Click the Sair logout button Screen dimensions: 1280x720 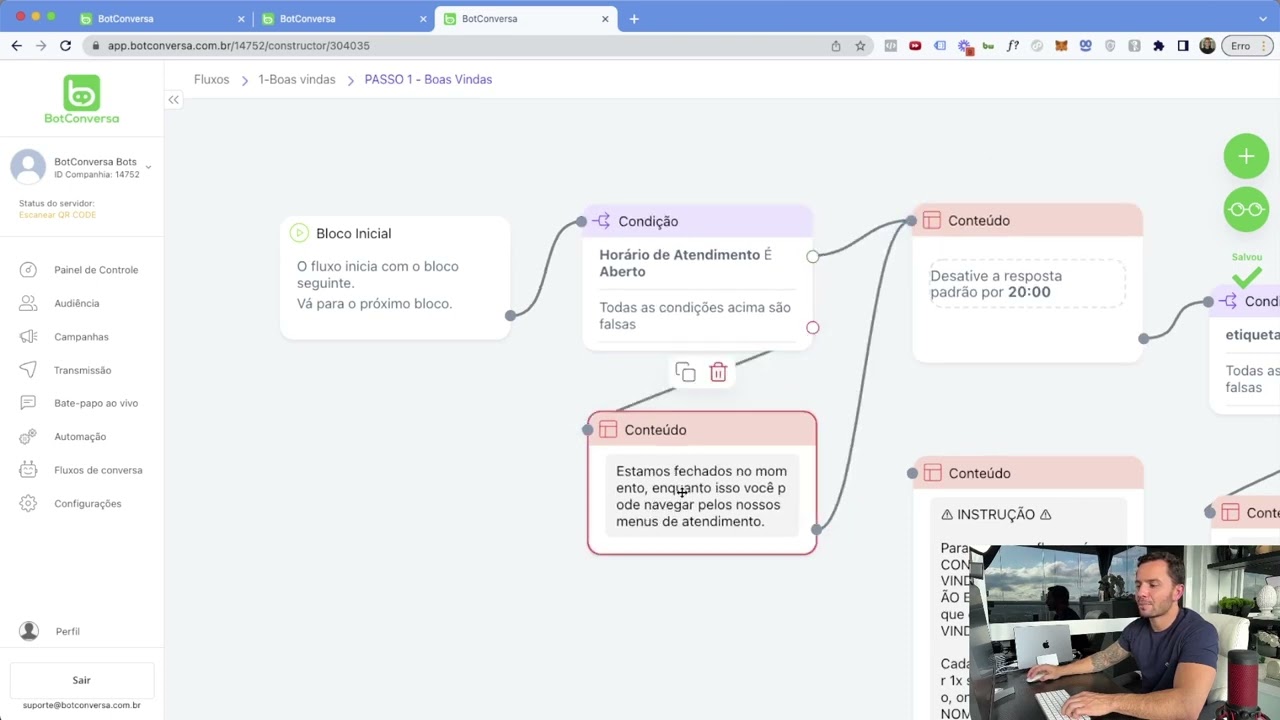pyautogui.click(x=82, y=680)
